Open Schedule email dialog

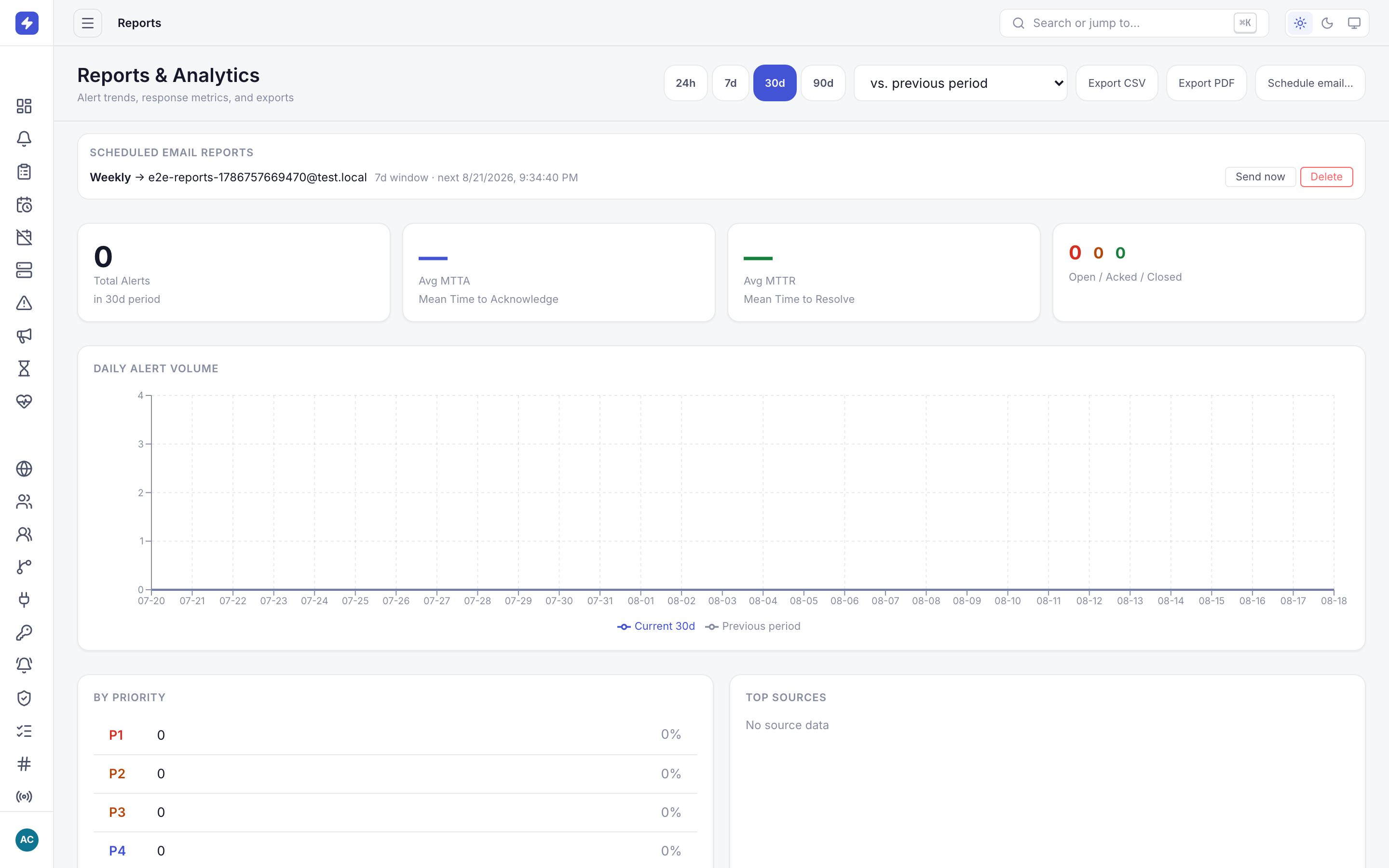1310,82
